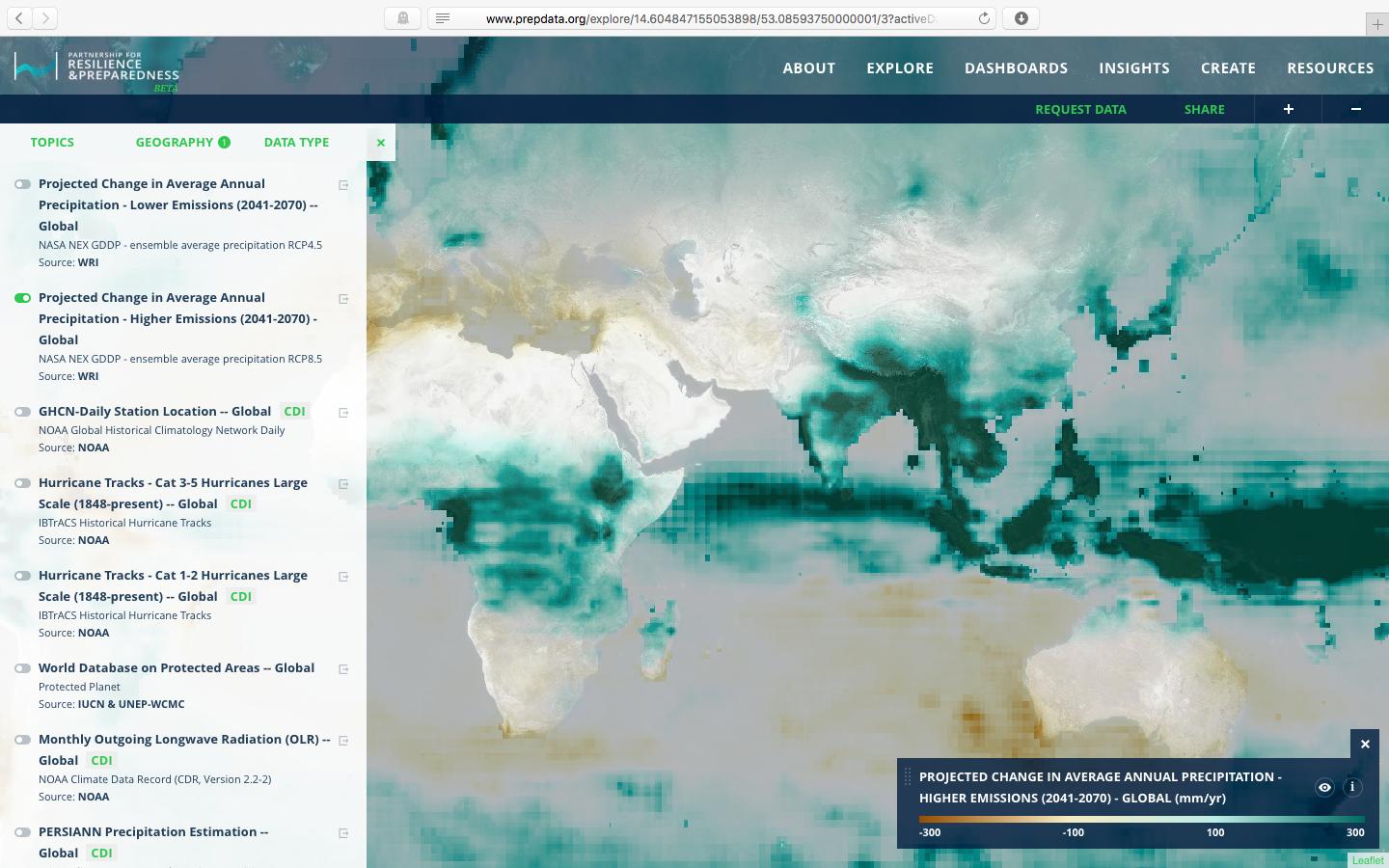Click 'Source: IUCN & UNEP-WCMC' text

(x=111, y=704)
